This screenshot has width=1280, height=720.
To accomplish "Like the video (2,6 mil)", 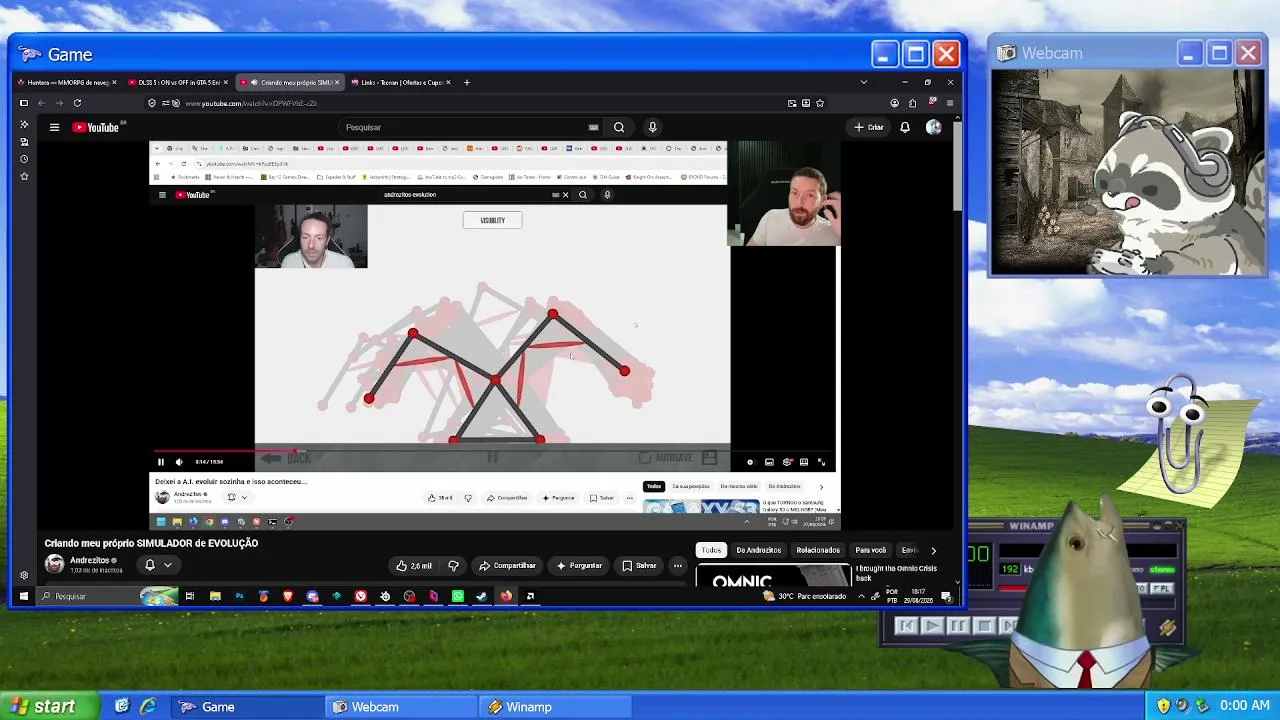I will (414, 566).
